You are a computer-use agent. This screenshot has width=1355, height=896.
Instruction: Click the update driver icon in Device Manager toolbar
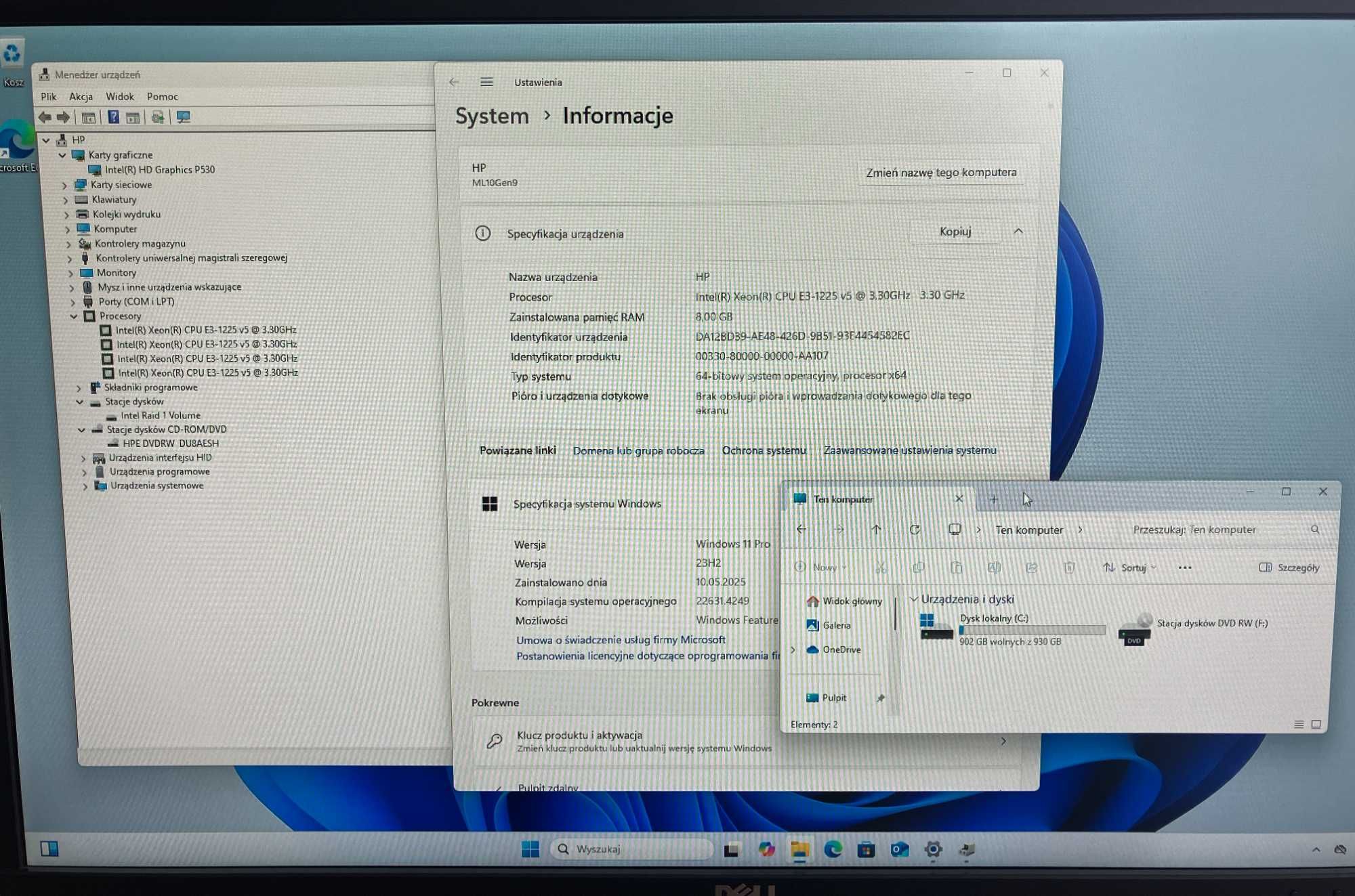click(x=158, y=117)
